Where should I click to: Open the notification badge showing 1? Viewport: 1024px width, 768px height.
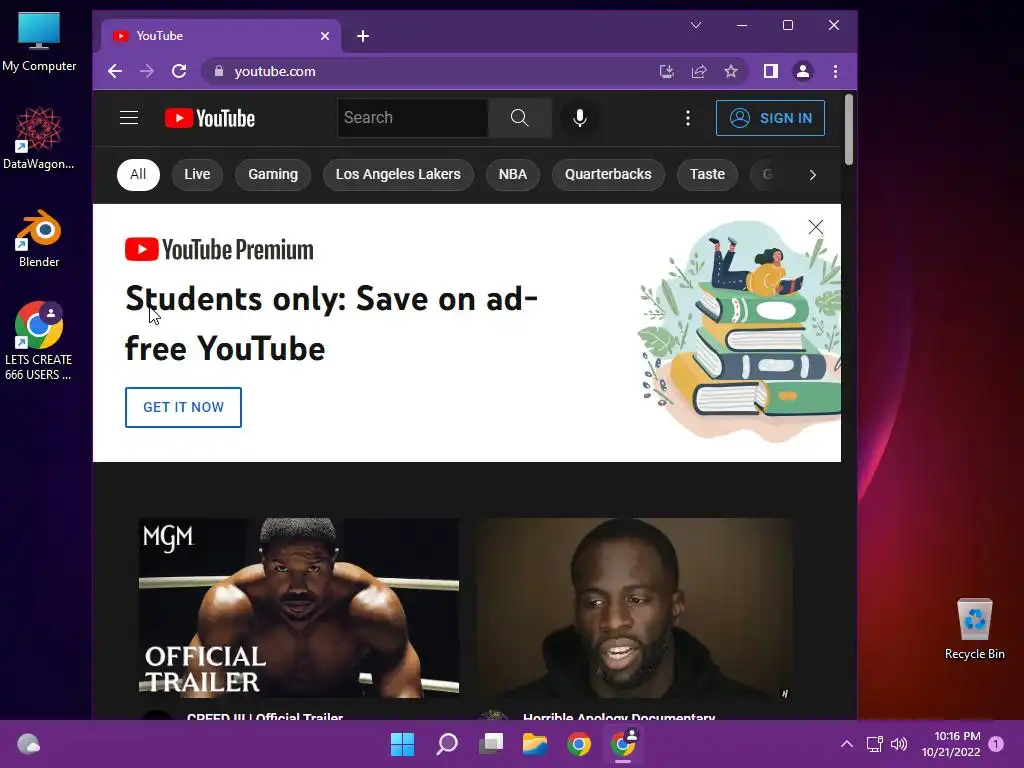point(996,744)
